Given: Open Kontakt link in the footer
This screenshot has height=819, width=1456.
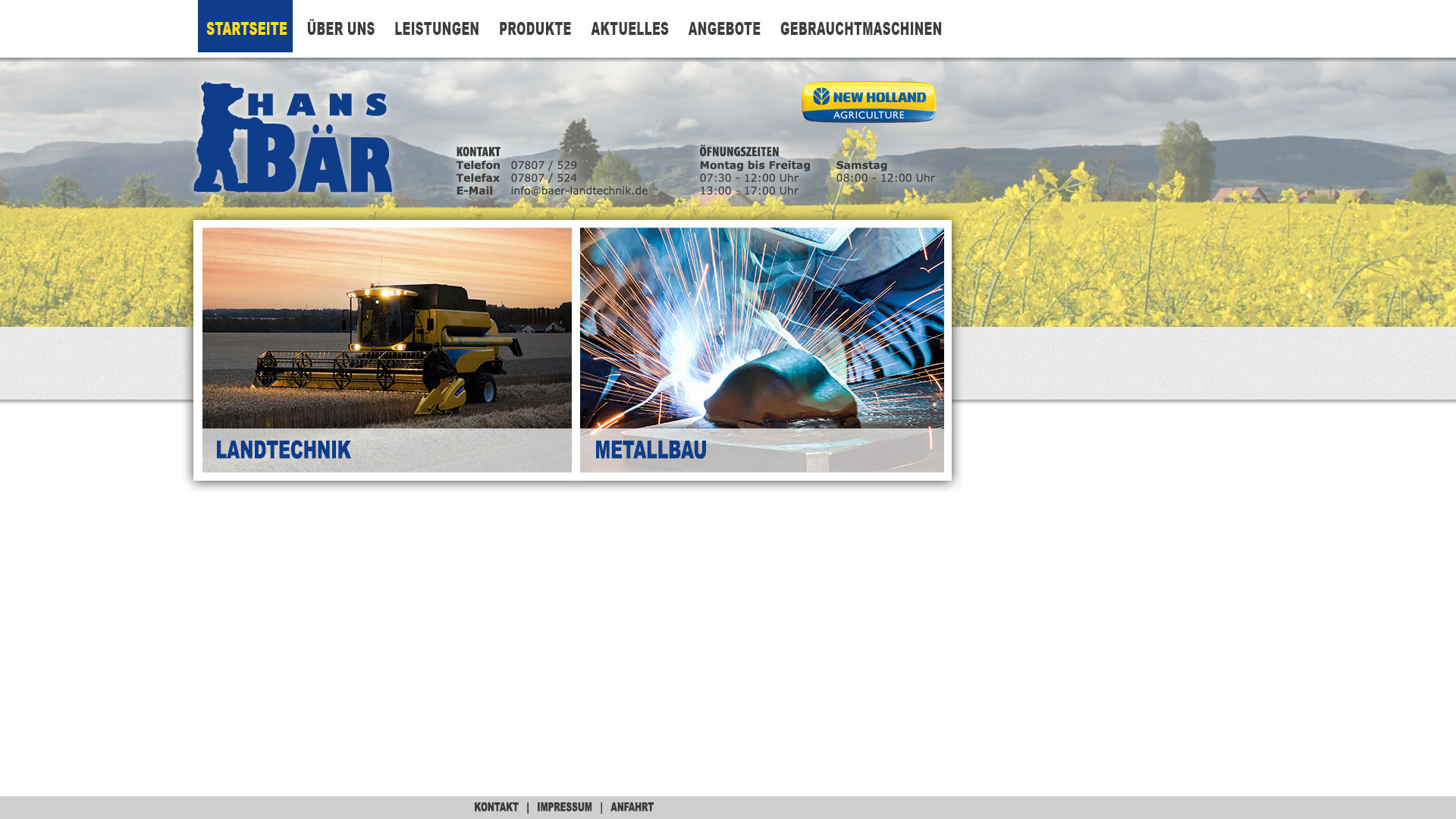Looking at the screenshot, I should click(x=496, y=807).
